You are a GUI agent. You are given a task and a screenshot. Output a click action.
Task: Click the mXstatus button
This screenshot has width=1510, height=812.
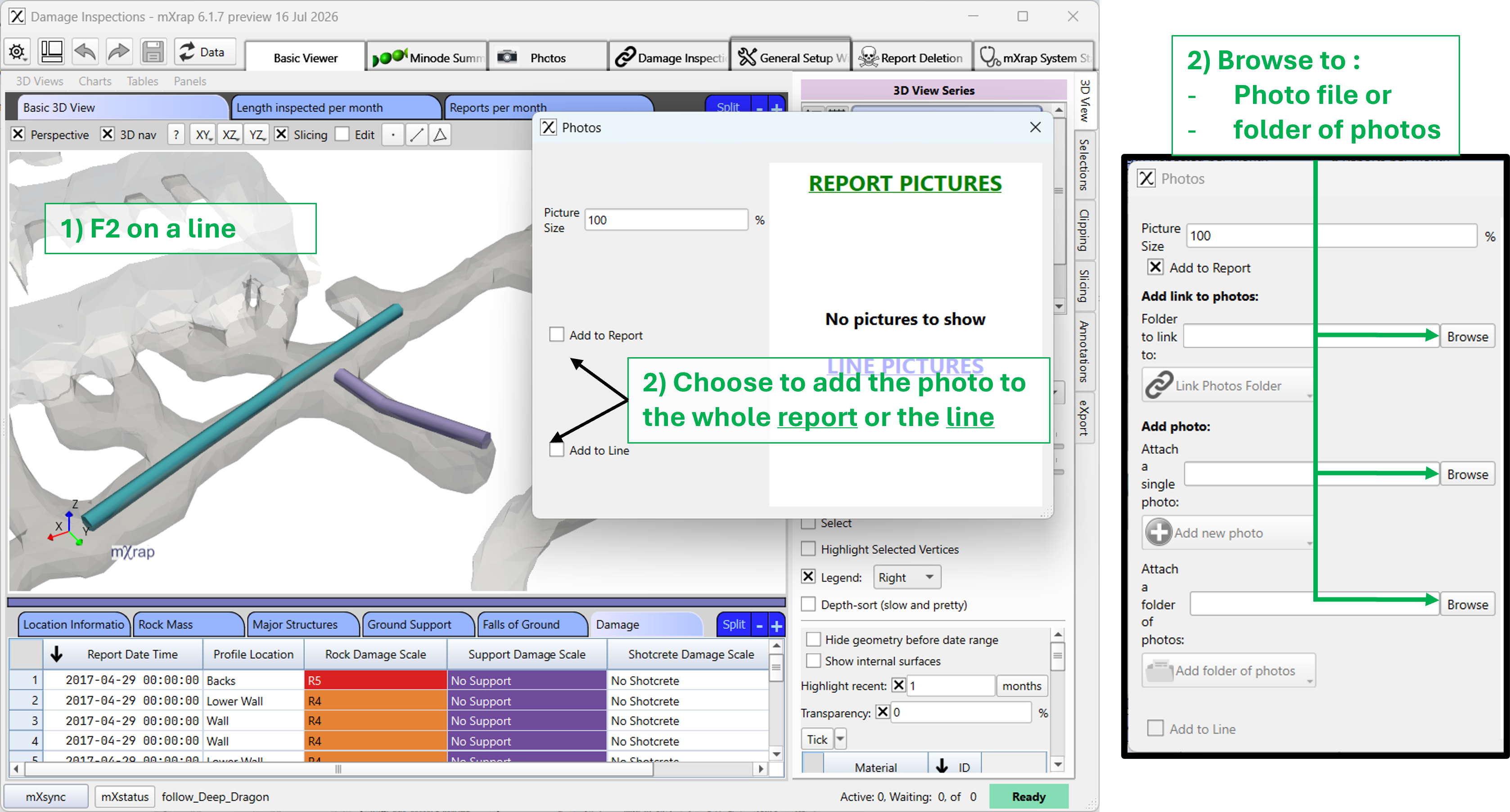point(125,797)
